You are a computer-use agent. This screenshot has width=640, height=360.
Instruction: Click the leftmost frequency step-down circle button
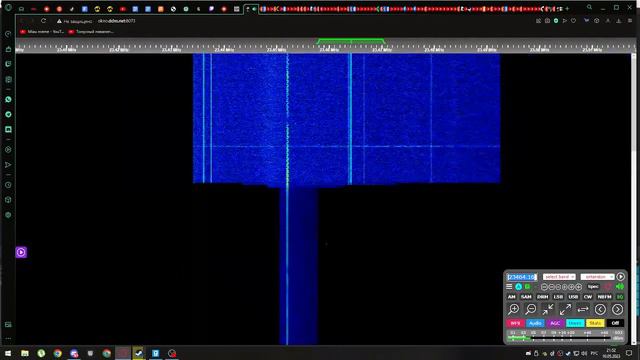544,287
